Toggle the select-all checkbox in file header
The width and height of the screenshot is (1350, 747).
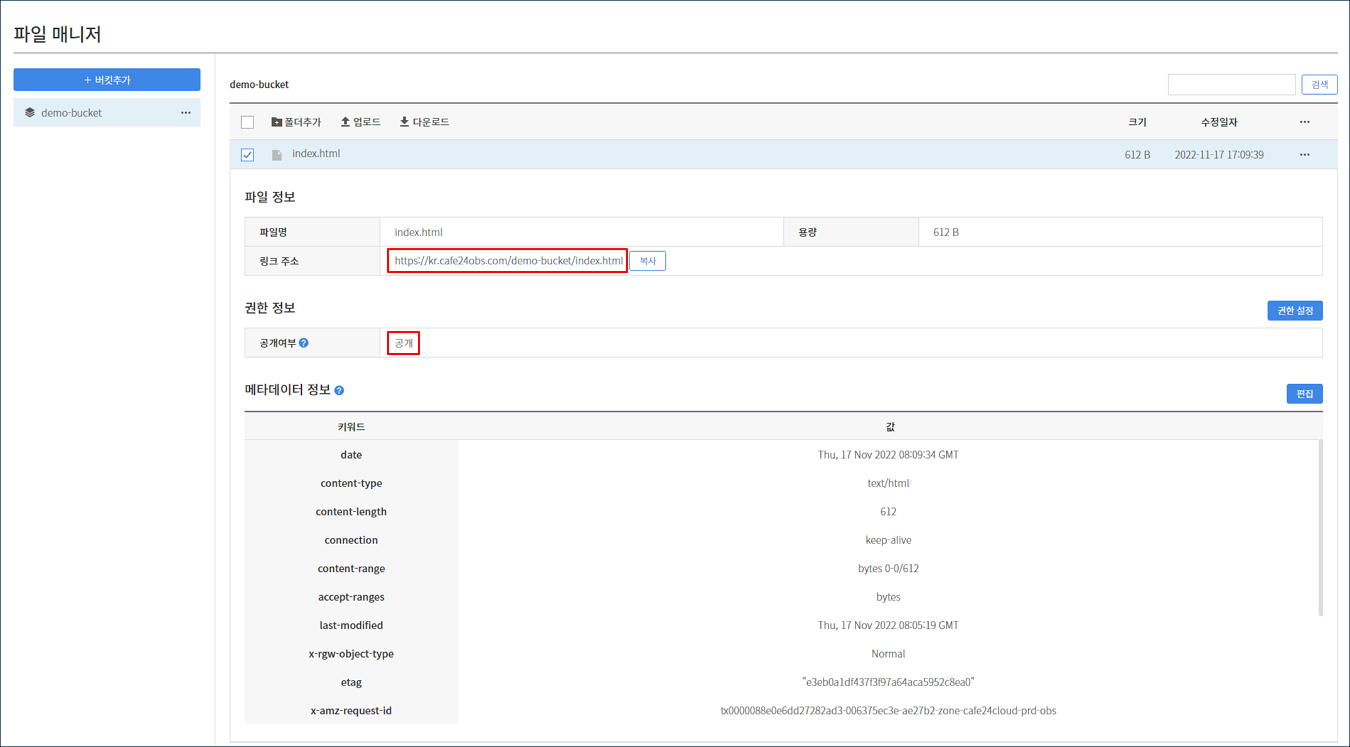coord(247,122)
